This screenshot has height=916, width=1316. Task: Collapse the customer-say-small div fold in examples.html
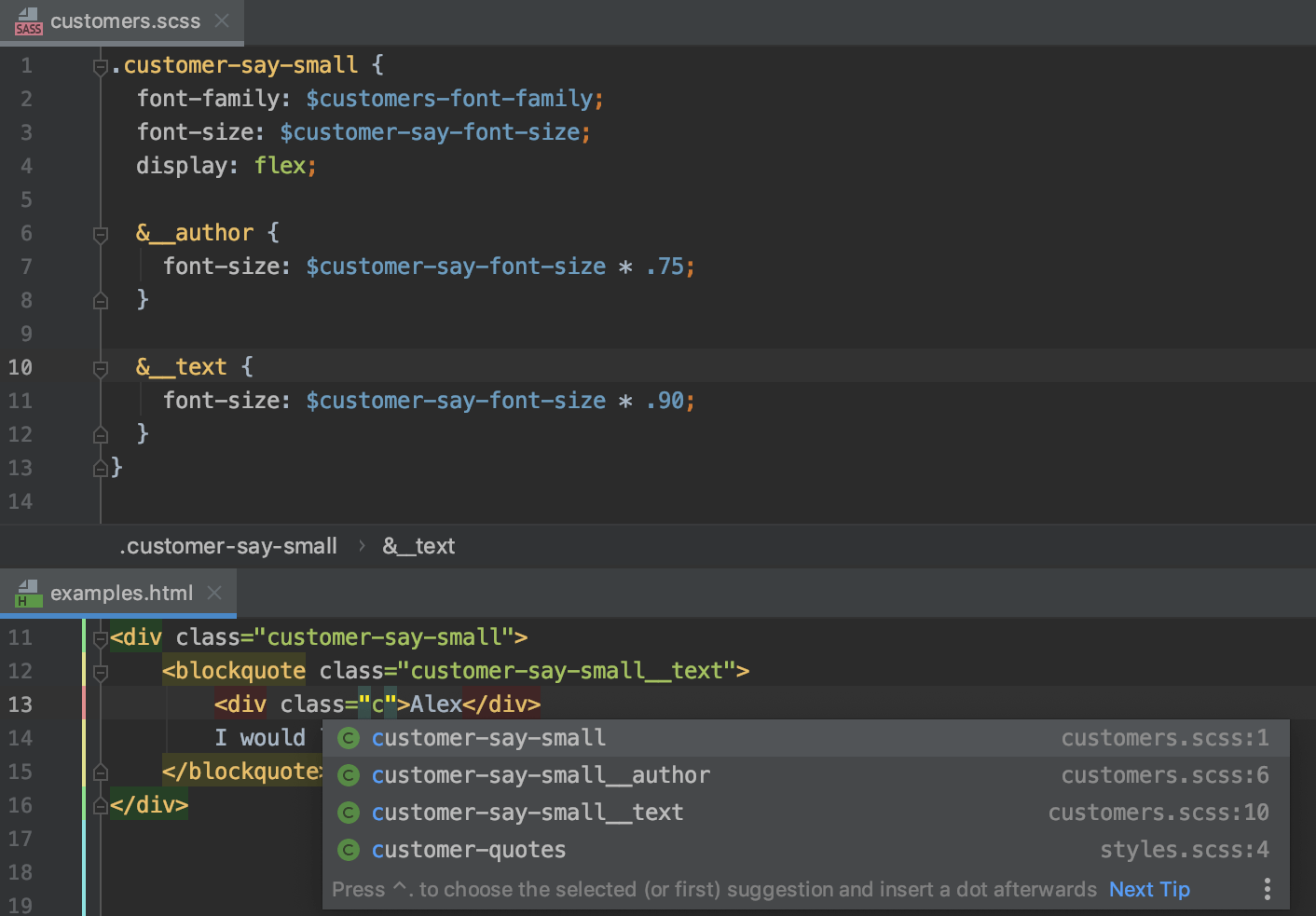pyautogui.click(x=100, y=637)
